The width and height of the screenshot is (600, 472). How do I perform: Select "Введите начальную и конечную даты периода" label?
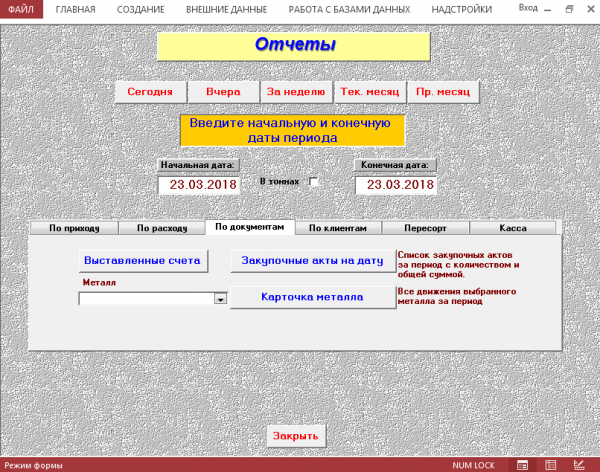click(x=292, y=131)
